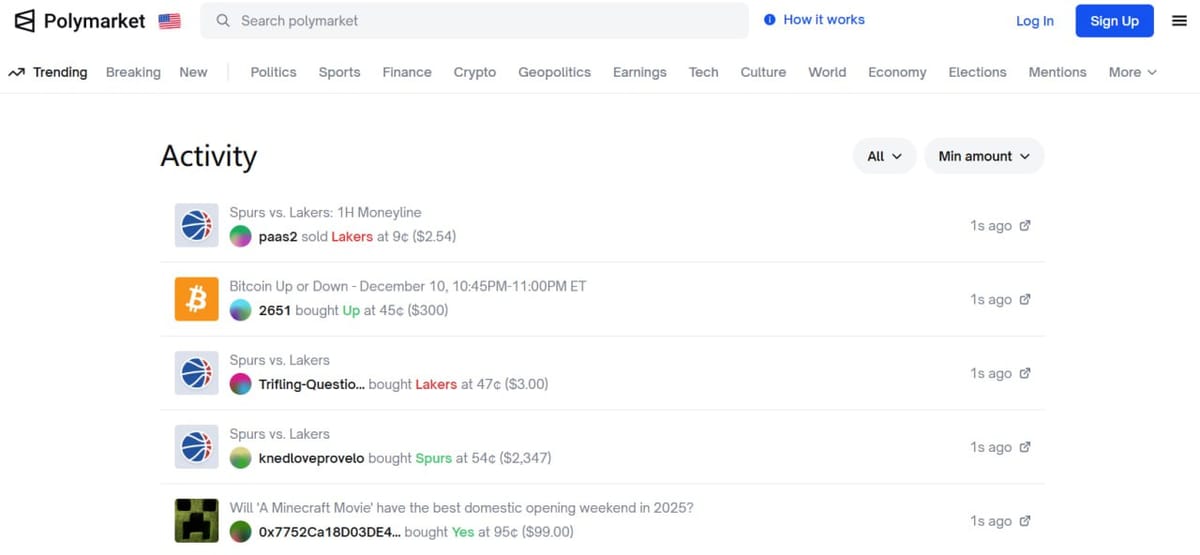Expand the More categories menu
The image size is (1200, 555).
point(1132,72)
